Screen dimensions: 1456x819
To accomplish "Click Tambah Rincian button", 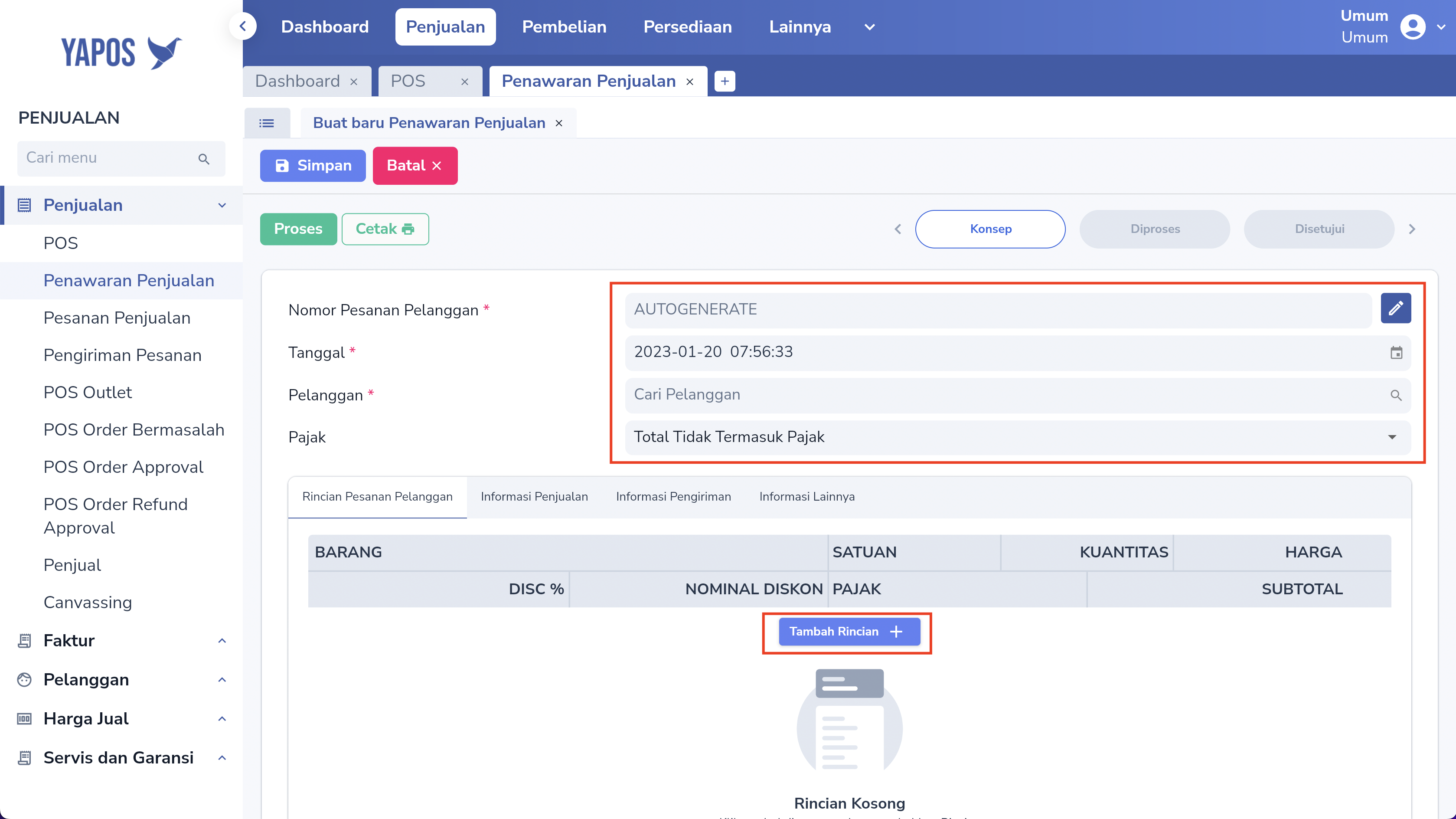I will tap(849, 632).
